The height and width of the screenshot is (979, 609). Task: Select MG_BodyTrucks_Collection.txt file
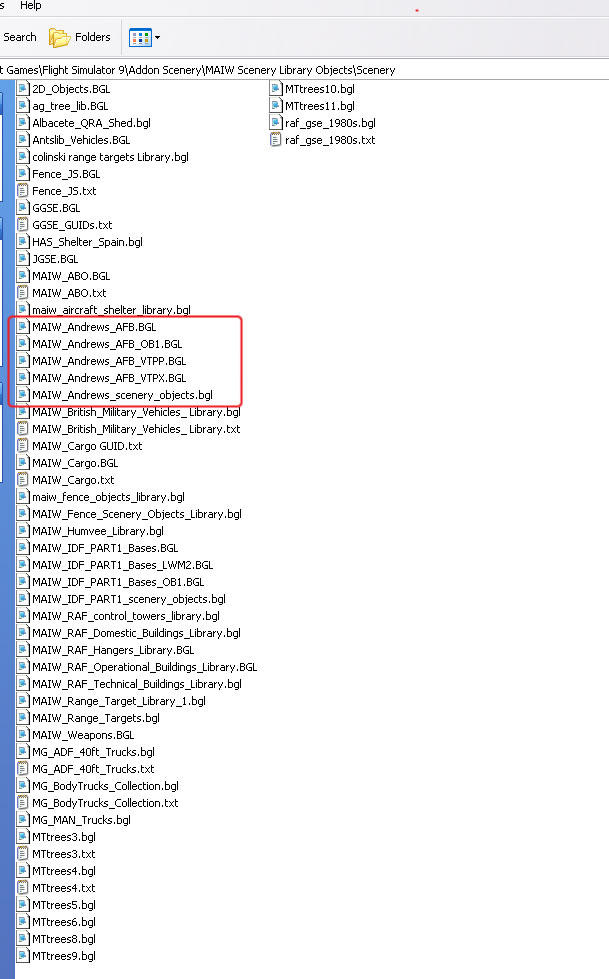pos(105,803)
